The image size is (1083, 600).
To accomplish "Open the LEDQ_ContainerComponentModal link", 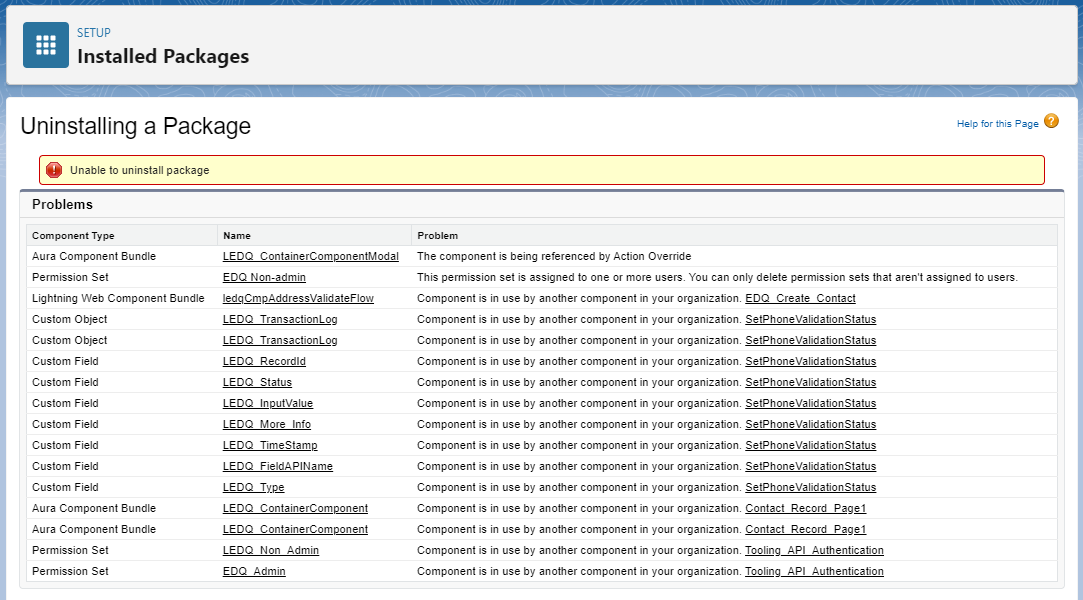I will click(x=311, y=256).
